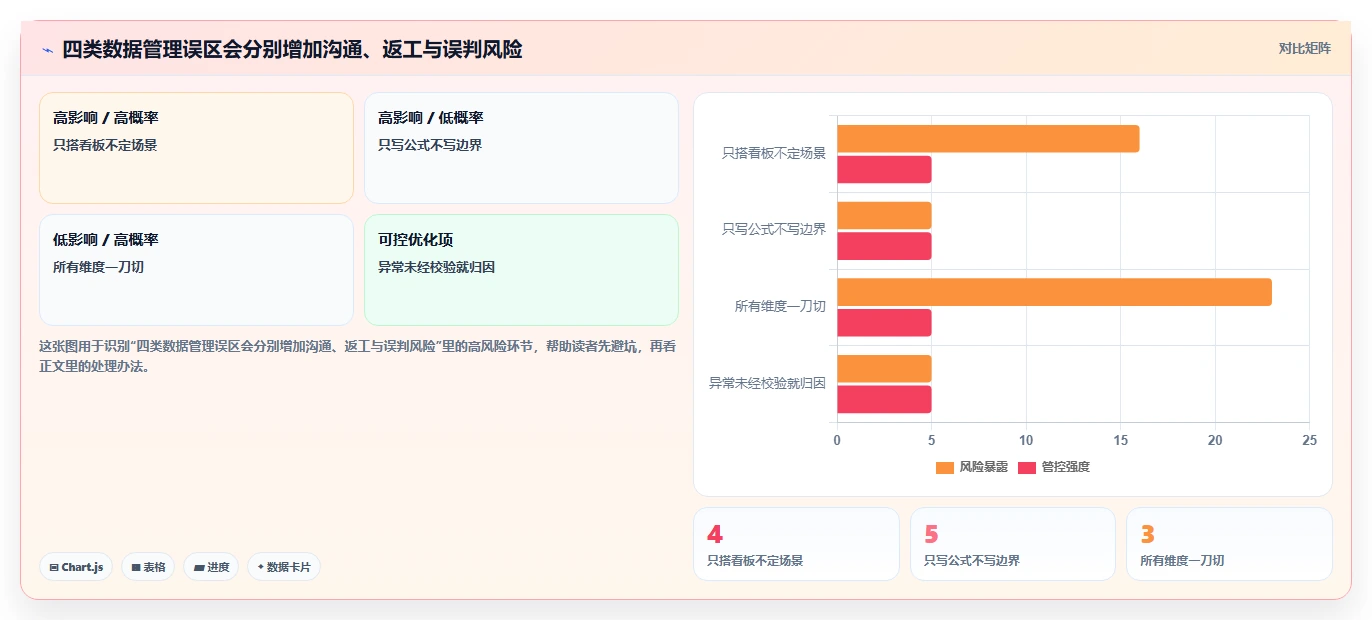Click y-axis label 只搭看板不定场景

pyautogui.click(x=774, y=154)
